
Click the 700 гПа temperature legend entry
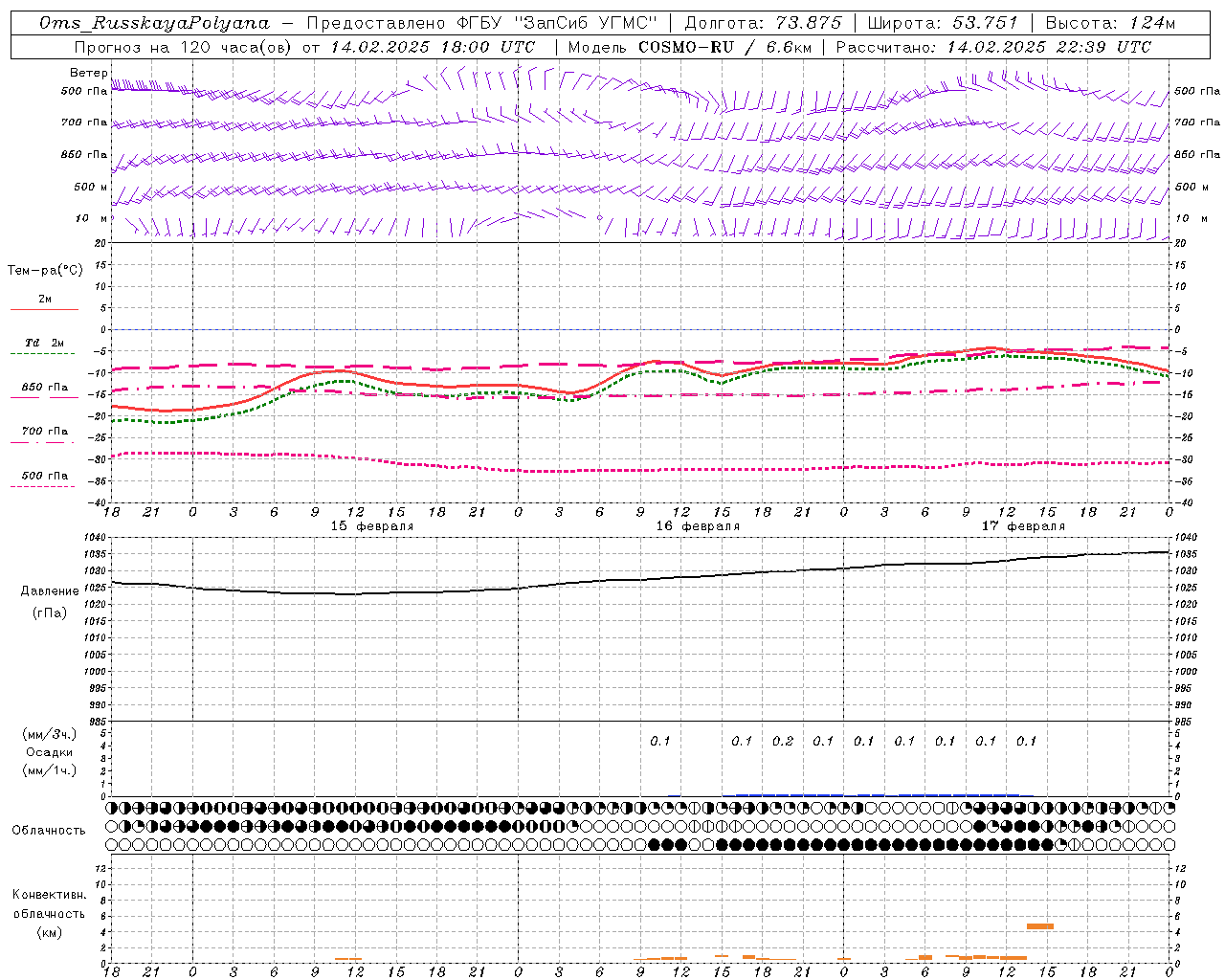click(x=45, y=432)
